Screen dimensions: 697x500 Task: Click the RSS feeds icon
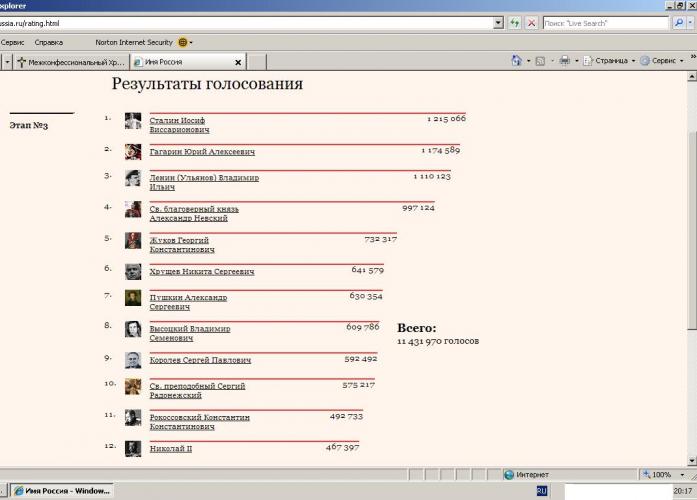click(541, 61)
